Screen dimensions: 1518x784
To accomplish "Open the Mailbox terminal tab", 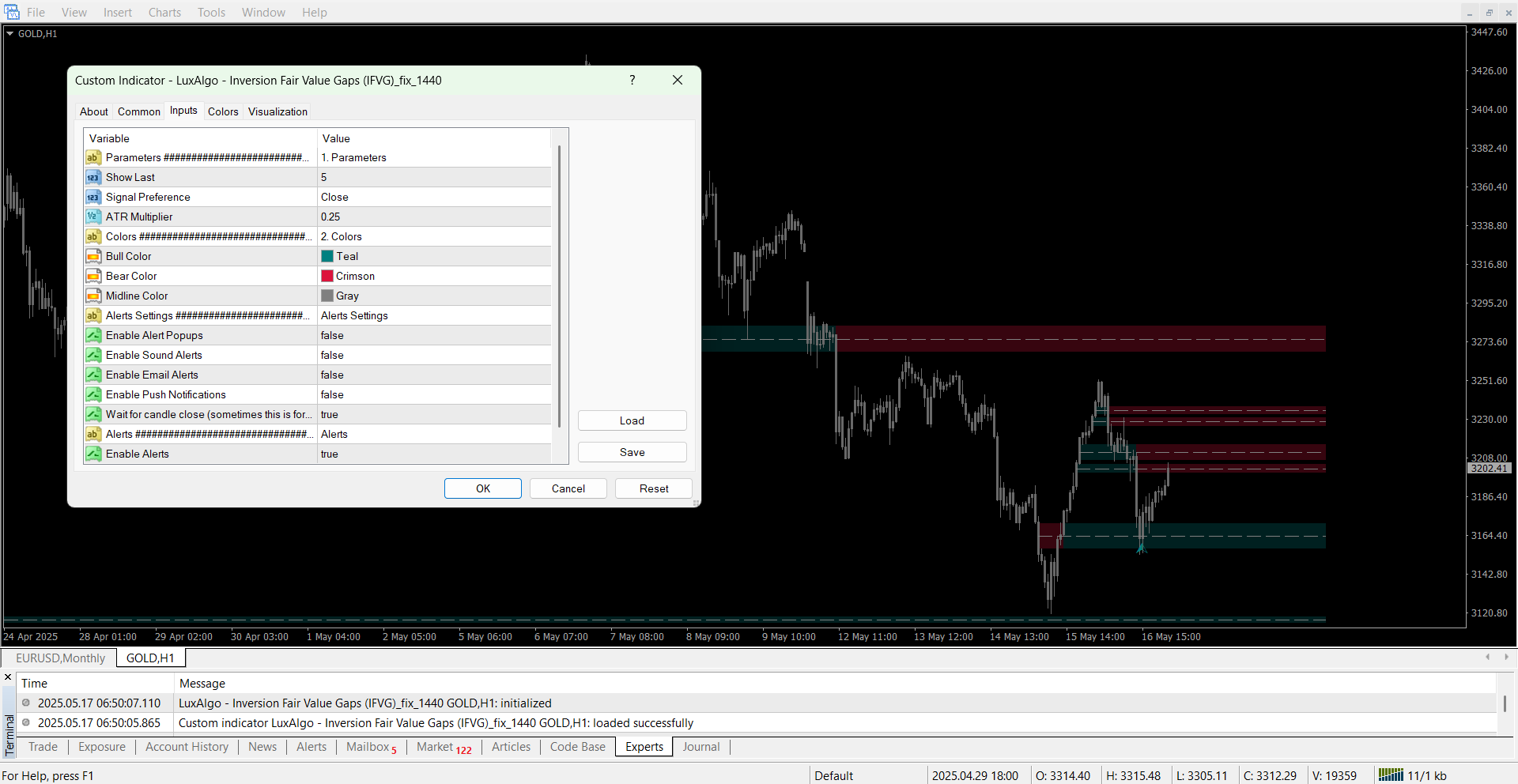I will [372, 747].
